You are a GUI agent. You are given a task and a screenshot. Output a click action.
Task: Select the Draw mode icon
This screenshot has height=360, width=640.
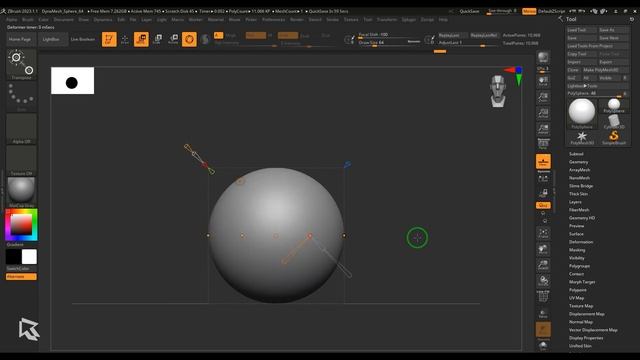point(125,39)
